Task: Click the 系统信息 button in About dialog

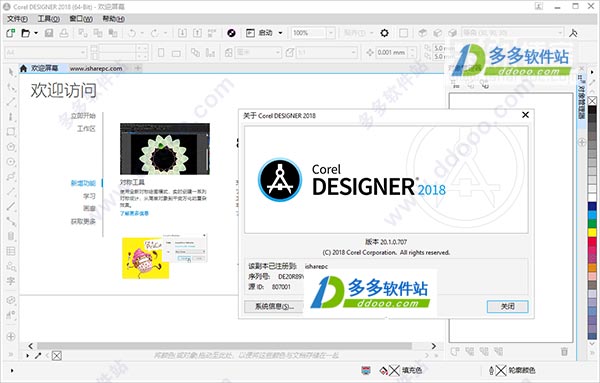Action: 274,306
